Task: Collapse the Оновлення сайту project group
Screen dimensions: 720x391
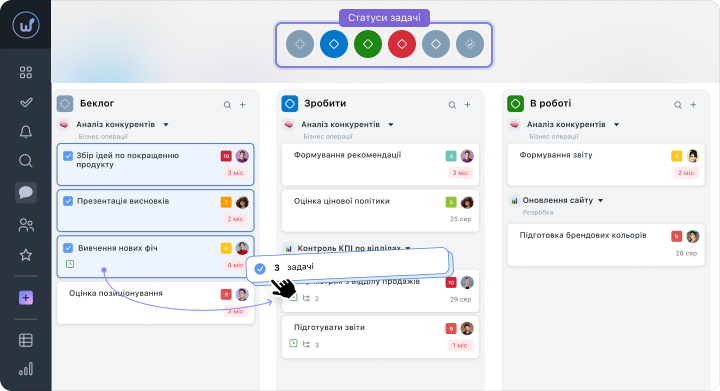Action: point(600,201)
